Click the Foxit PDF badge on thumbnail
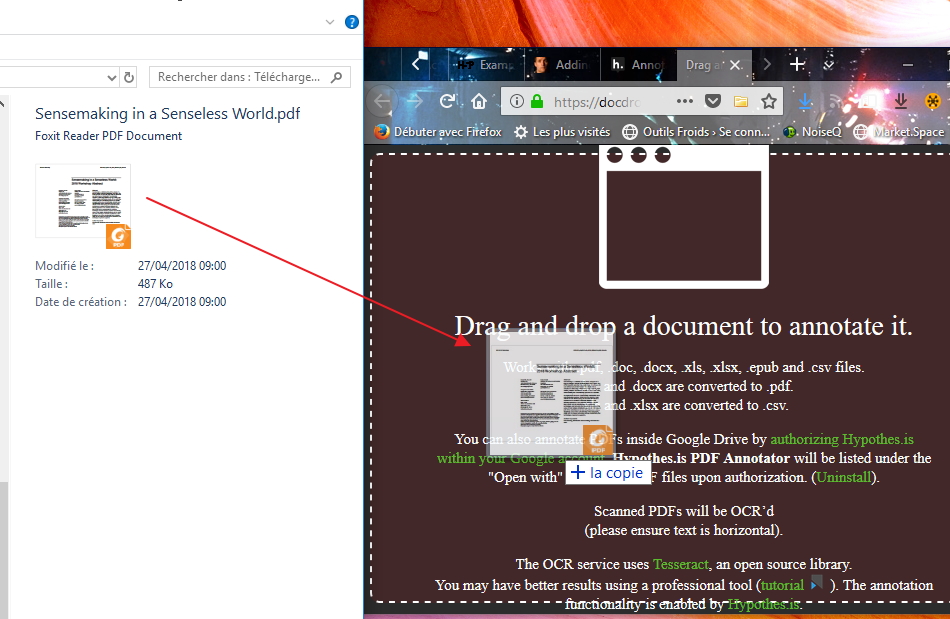The image size is (950, 619). (x=118, y=236)
